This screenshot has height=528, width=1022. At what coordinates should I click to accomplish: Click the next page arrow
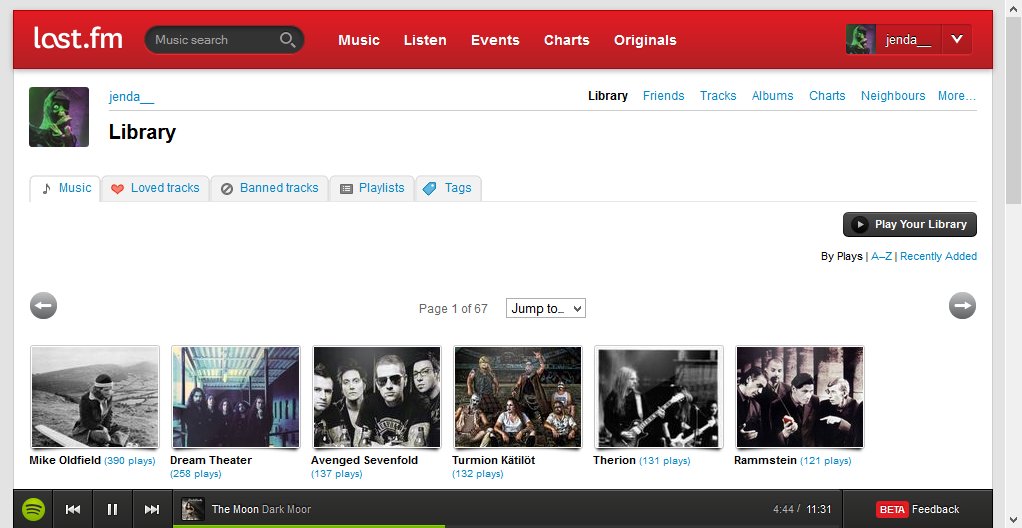click(x=962, y=305)
